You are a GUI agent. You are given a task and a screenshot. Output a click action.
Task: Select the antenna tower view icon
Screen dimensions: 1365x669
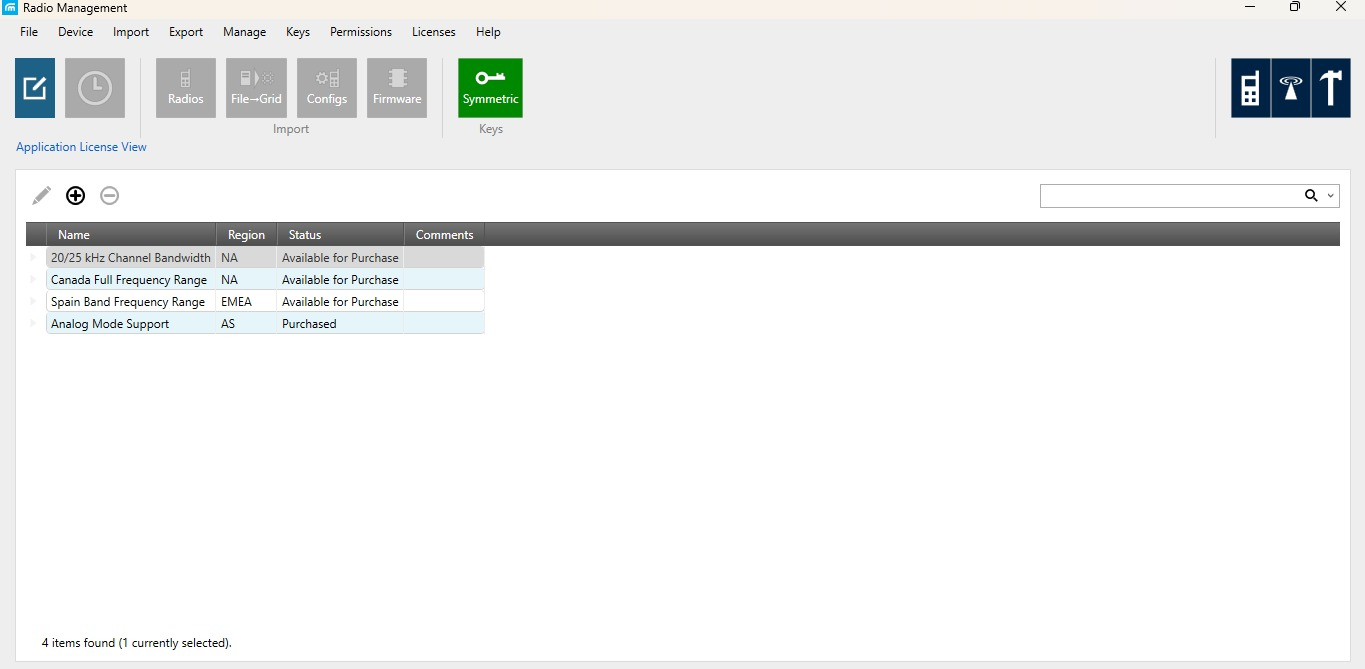pos(1291,88)
